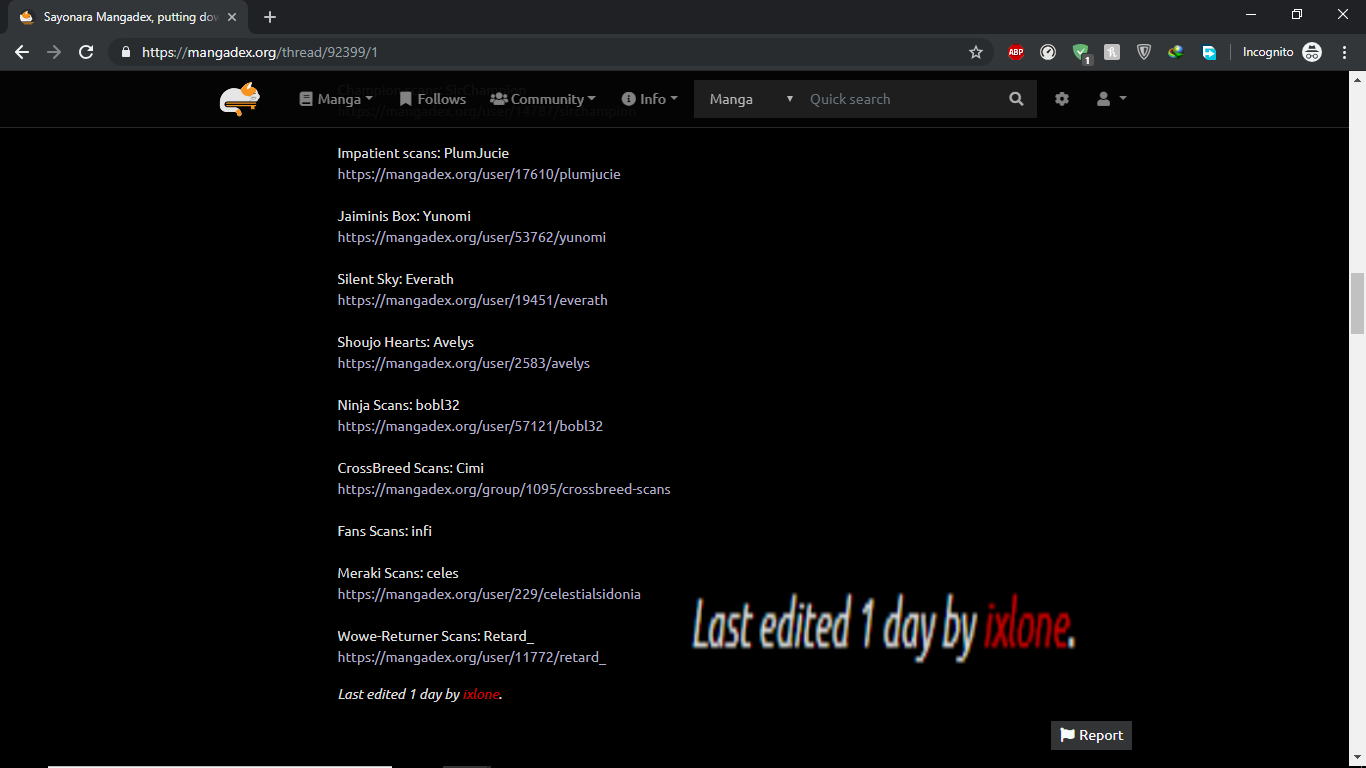The height and width of the screenshot is (768, 1366).
Task: Open the Manga search type dropdown
Action: point(750,99)
